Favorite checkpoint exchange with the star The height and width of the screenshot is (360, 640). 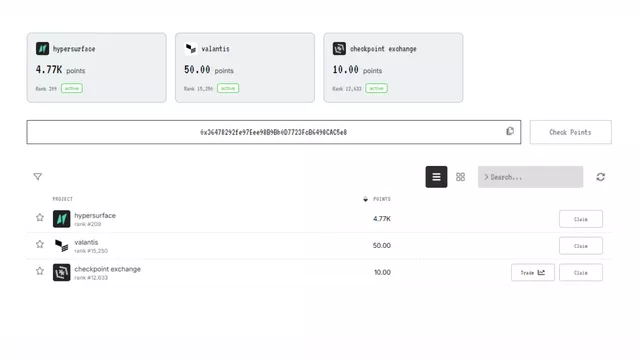tap(40, 271)
